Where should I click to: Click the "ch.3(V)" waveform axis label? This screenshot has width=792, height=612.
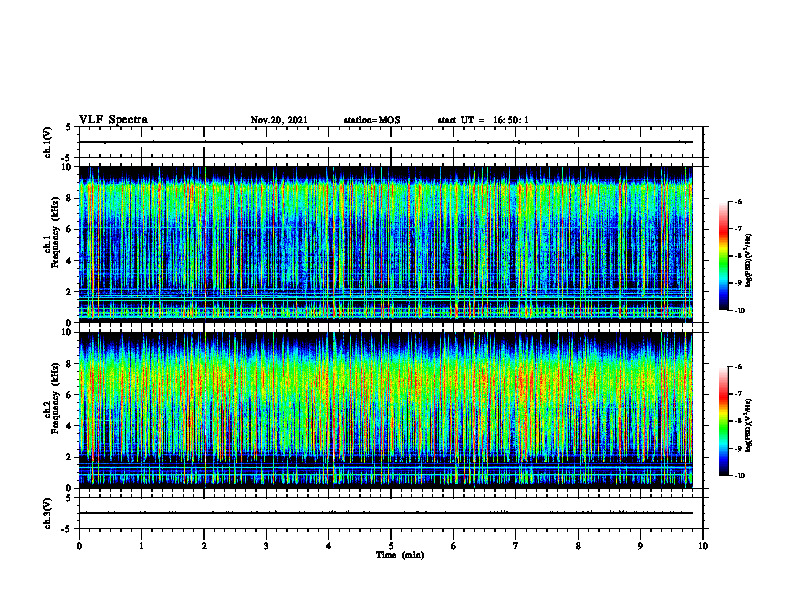[x=47, y=513]
